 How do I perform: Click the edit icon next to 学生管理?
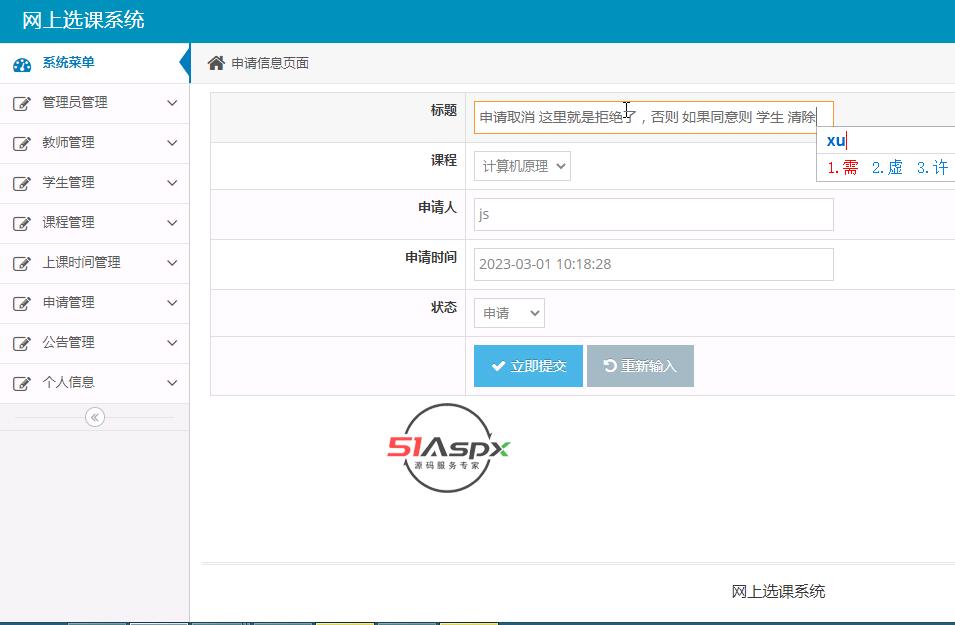pos(22,183)
